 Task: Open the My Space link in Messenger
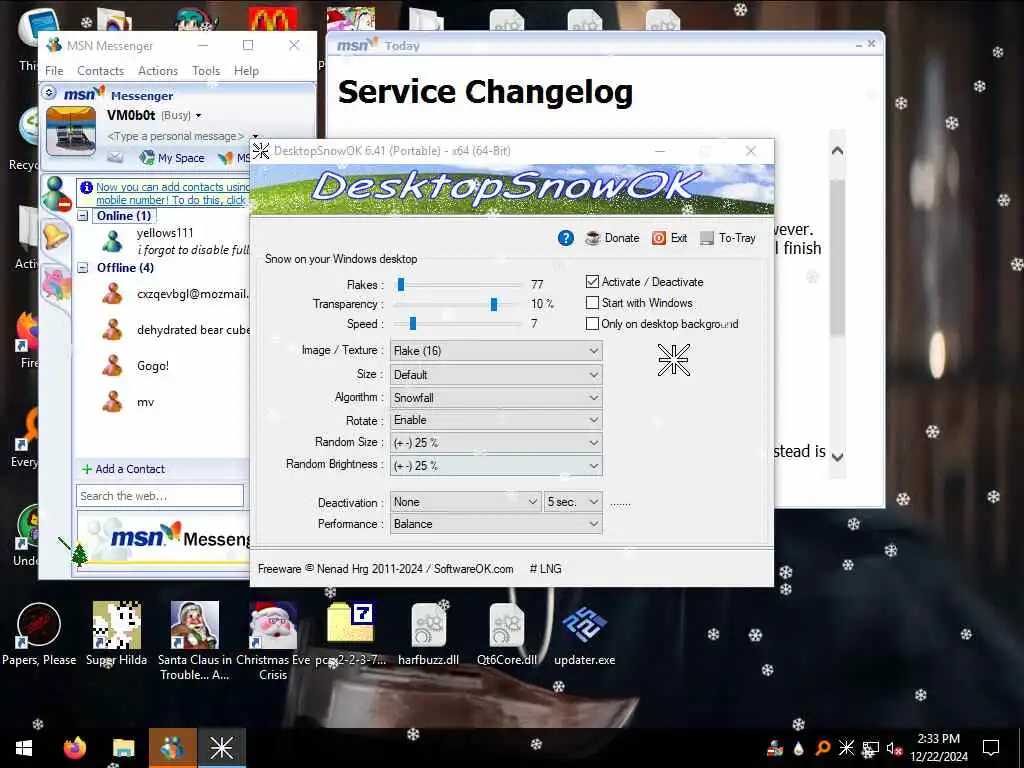pos(172,158)
